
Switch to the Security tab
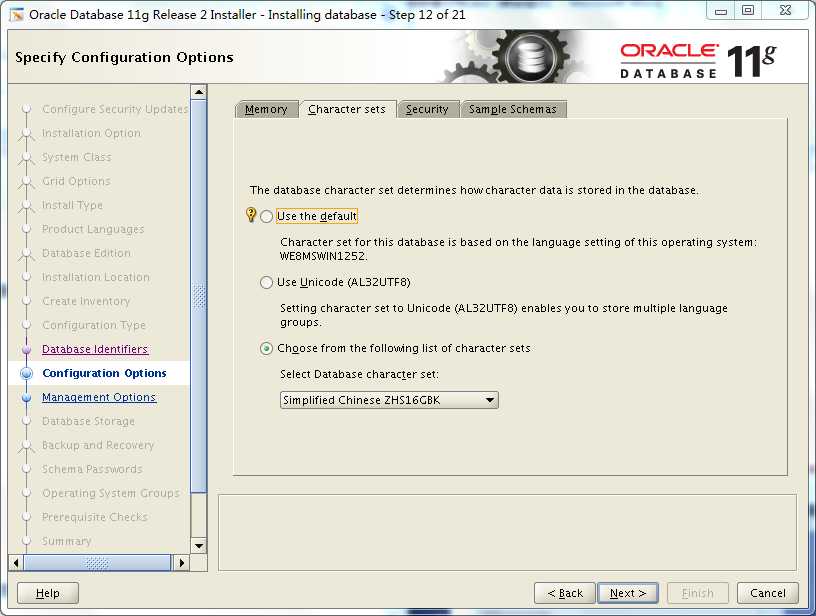click(427, 109)
